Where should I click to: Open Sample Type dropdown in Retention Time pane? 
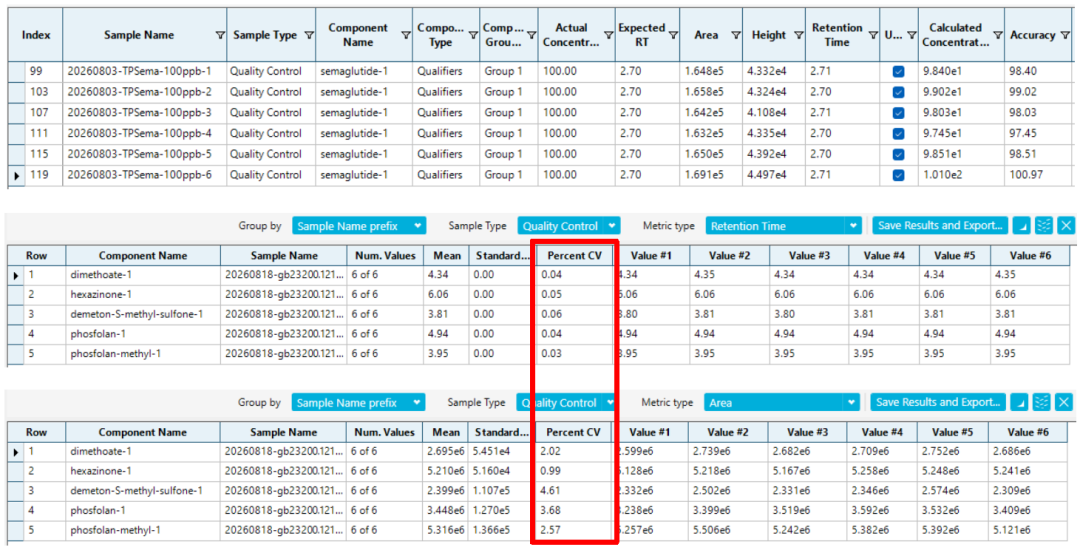click(x=569, y=225)
